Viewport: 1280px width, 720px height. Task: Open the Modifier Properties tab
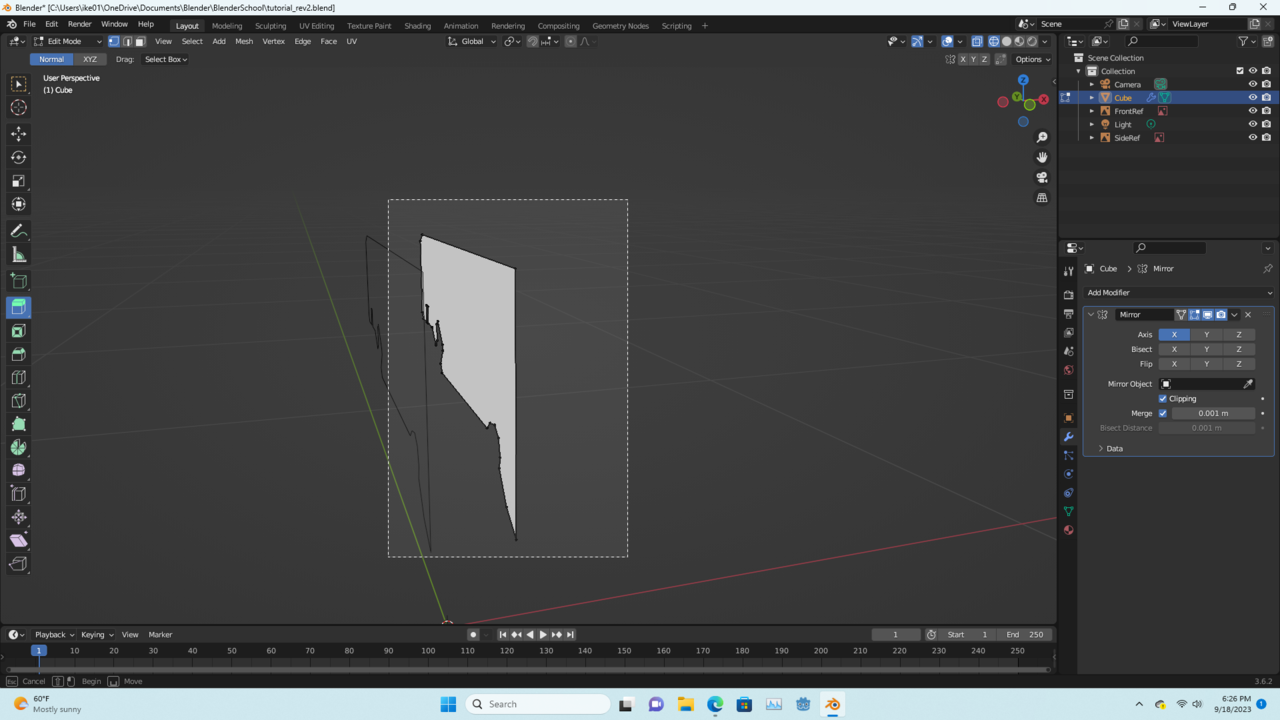pos(1067,437)
